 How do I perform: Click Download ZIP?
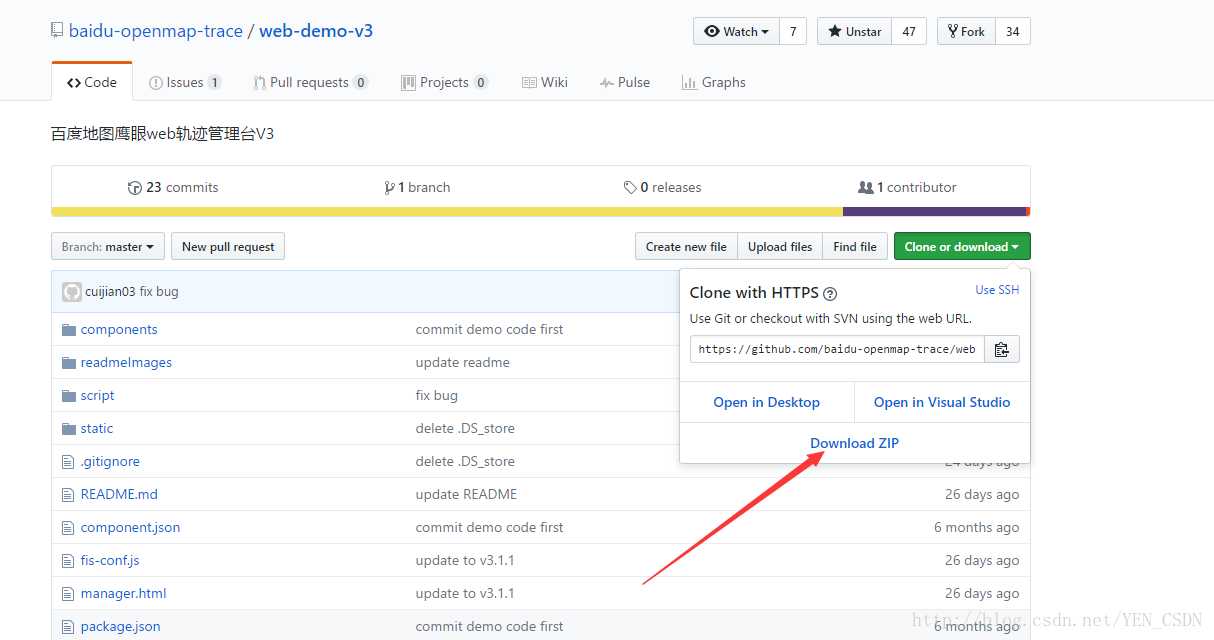click(x=855, y=443)
